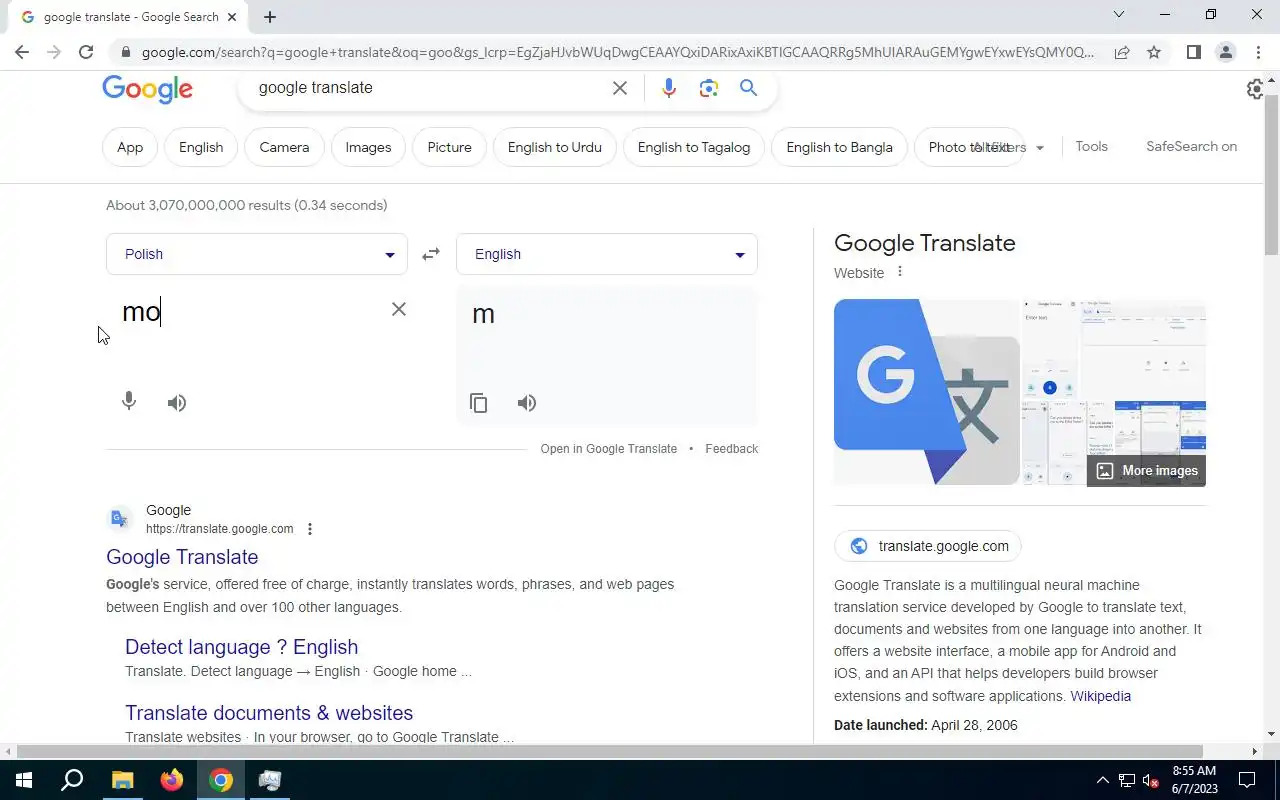Open the Polish source language dropdown
The width and height of the screenshot is (1280, 800).
point(257,254)
